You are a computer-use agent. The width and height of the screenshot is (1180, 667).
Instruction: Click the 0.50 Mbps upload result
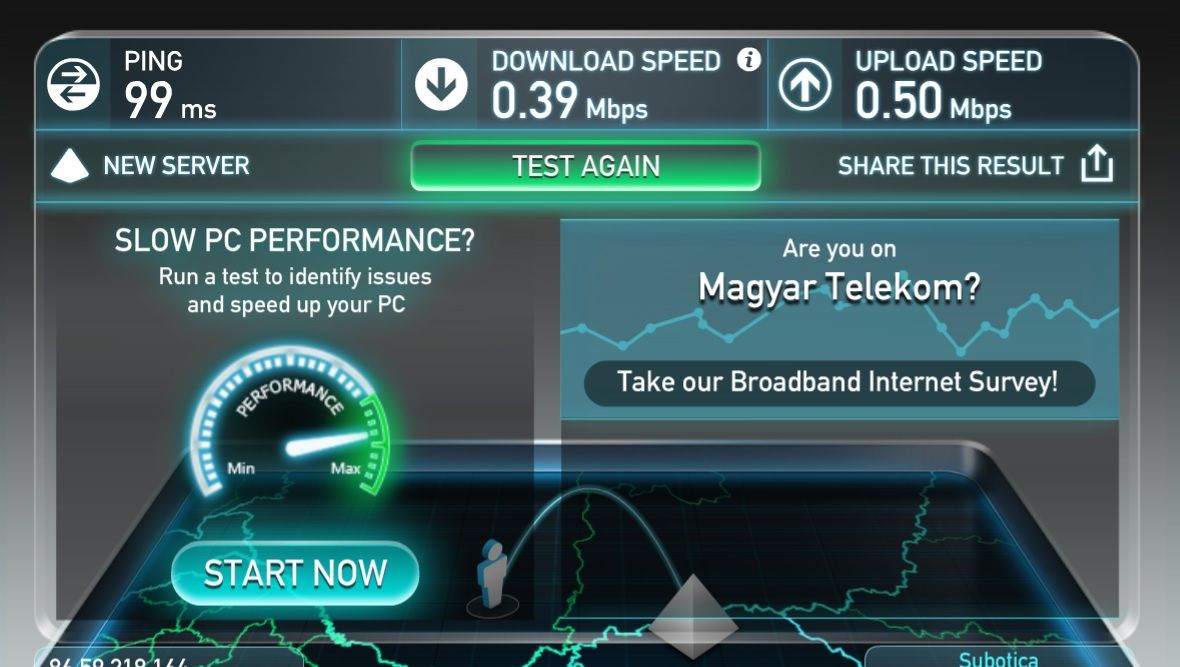click(933, 101)
